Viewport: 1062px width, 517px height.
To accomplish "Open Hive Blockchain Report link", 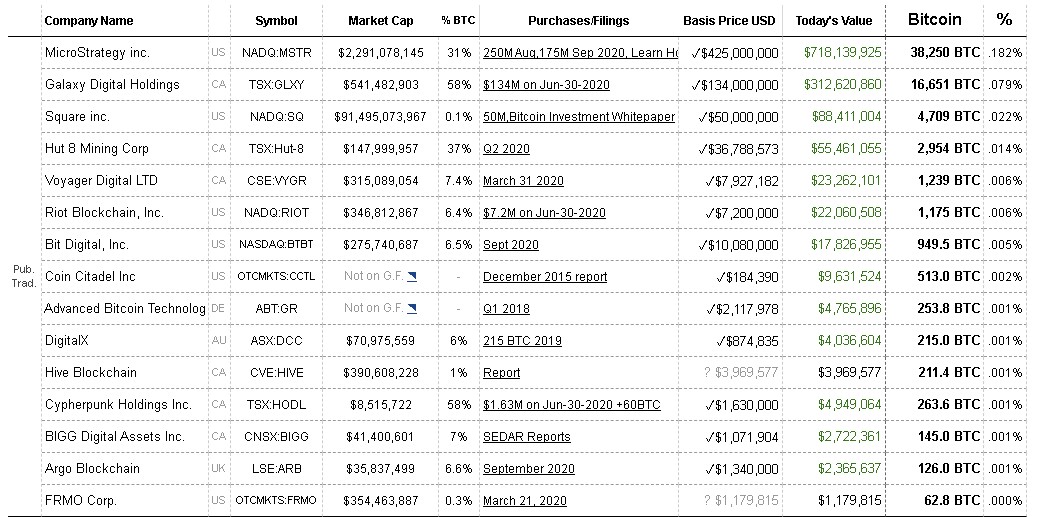I will 501,373.
